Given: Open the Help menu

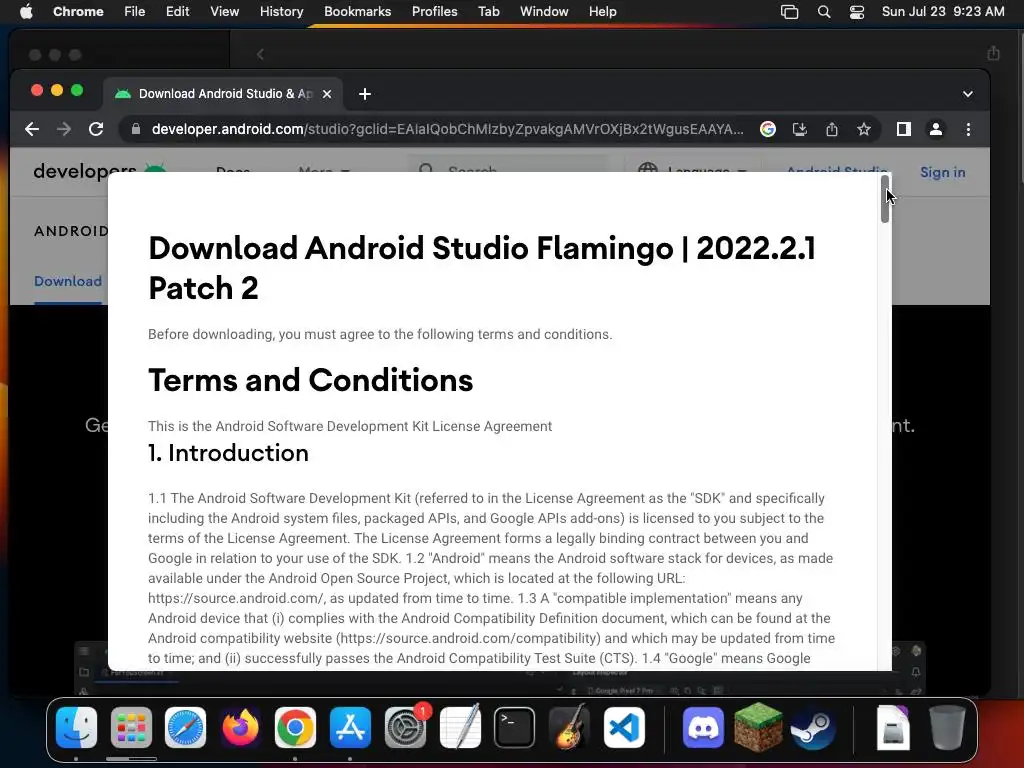Looking at the screenshot, I should tap(602, 12).
